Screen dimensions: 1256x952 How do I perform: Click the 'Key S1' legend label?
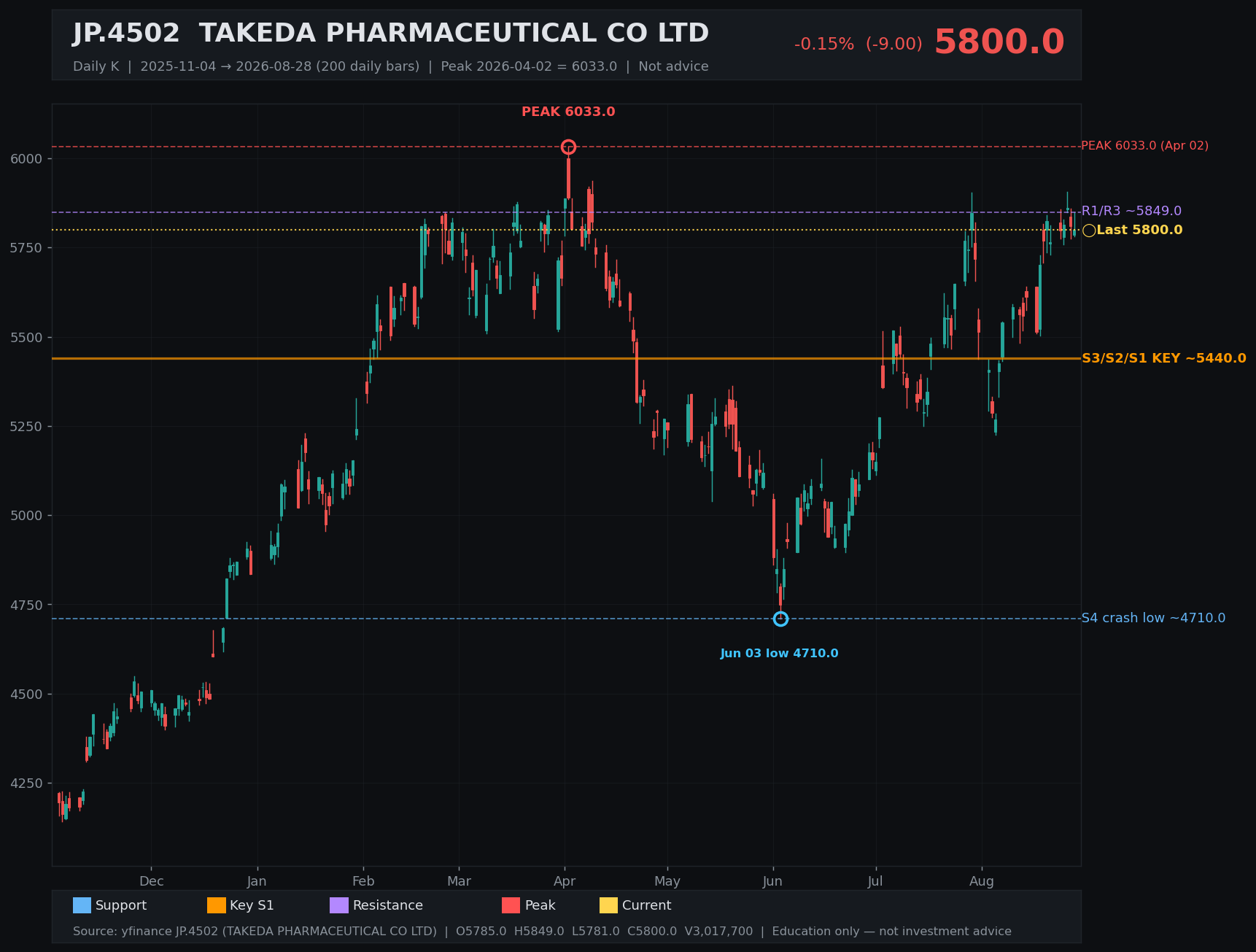[252, 905]
